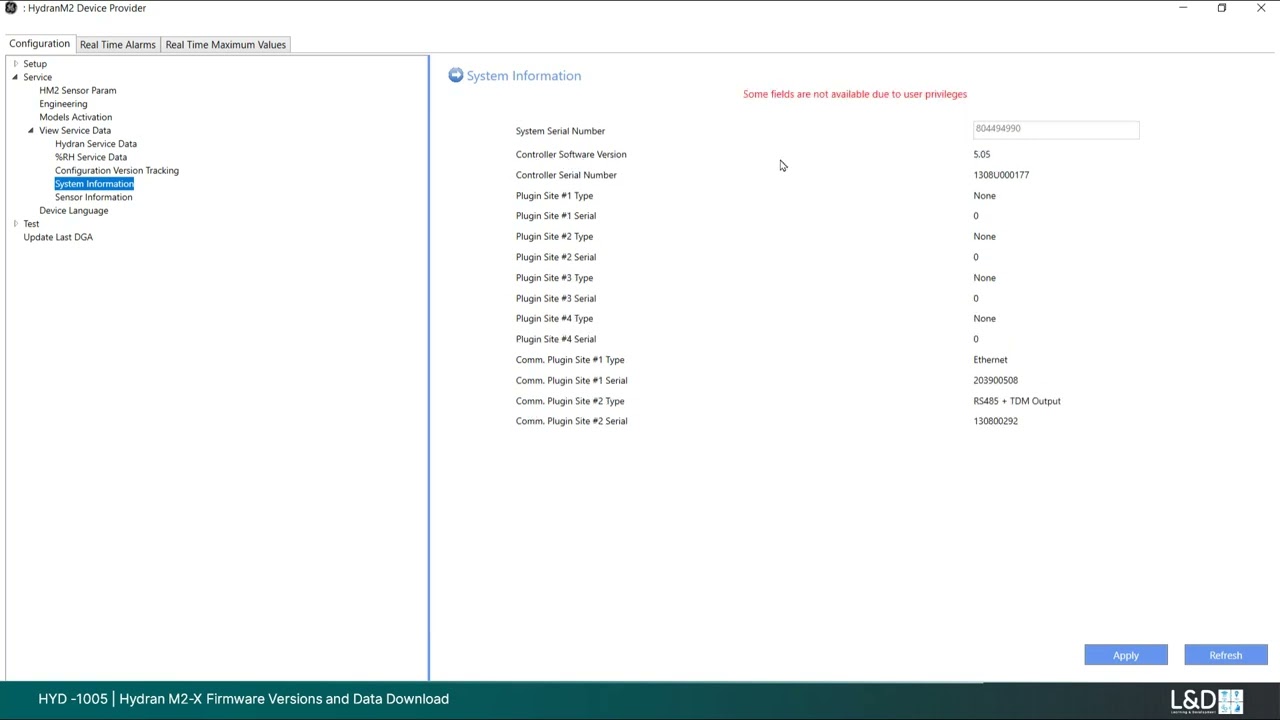Select Hydran Service Data item
1280x720 pixels.
pyautogui.click(x=96, y=144)
